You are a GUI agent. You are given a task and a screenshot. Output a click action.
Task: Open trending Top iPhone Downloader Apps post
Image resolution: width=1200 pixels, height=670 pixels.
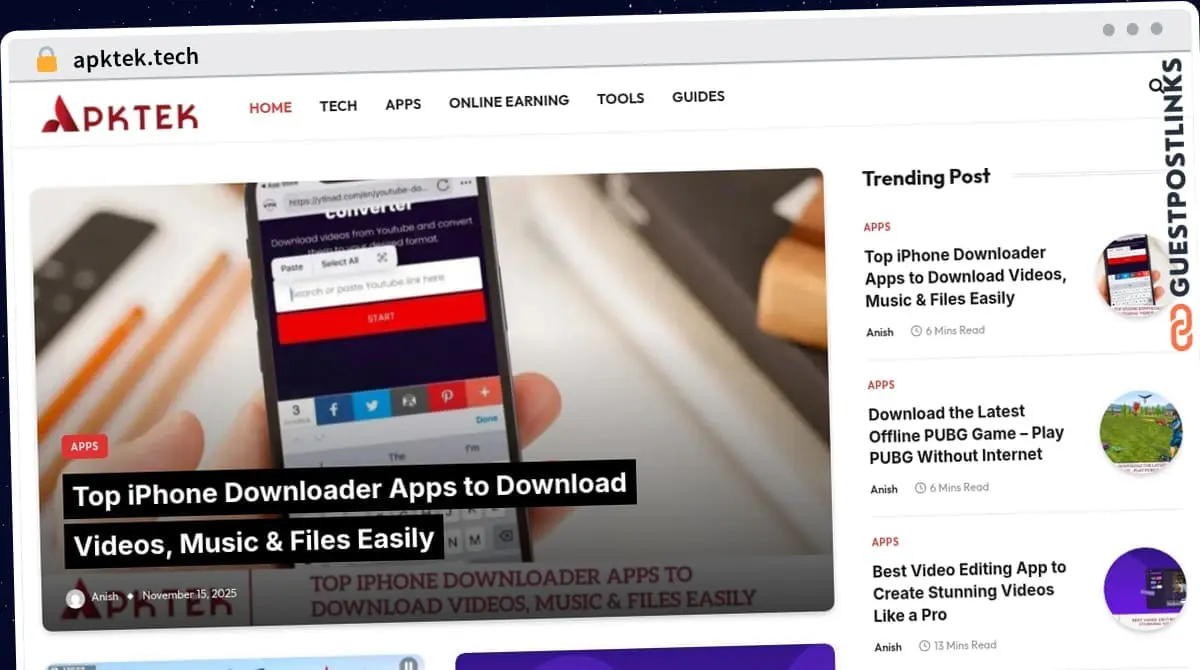pos(964,276)
